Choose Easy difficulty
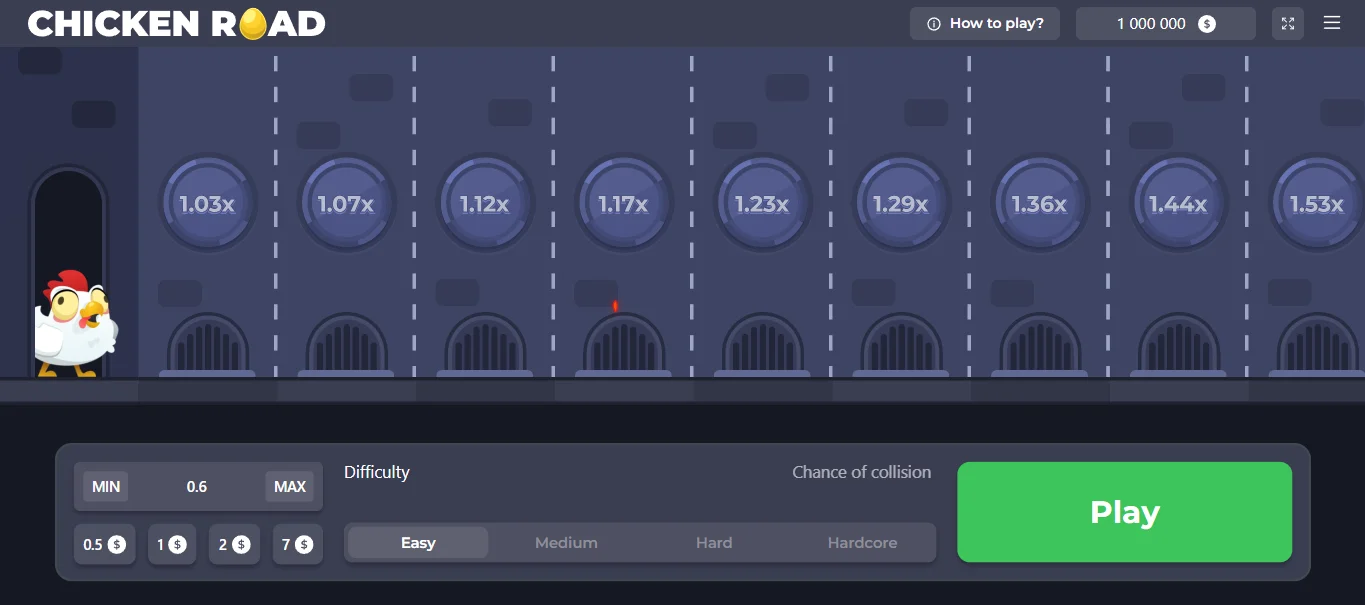 [418, 543]
